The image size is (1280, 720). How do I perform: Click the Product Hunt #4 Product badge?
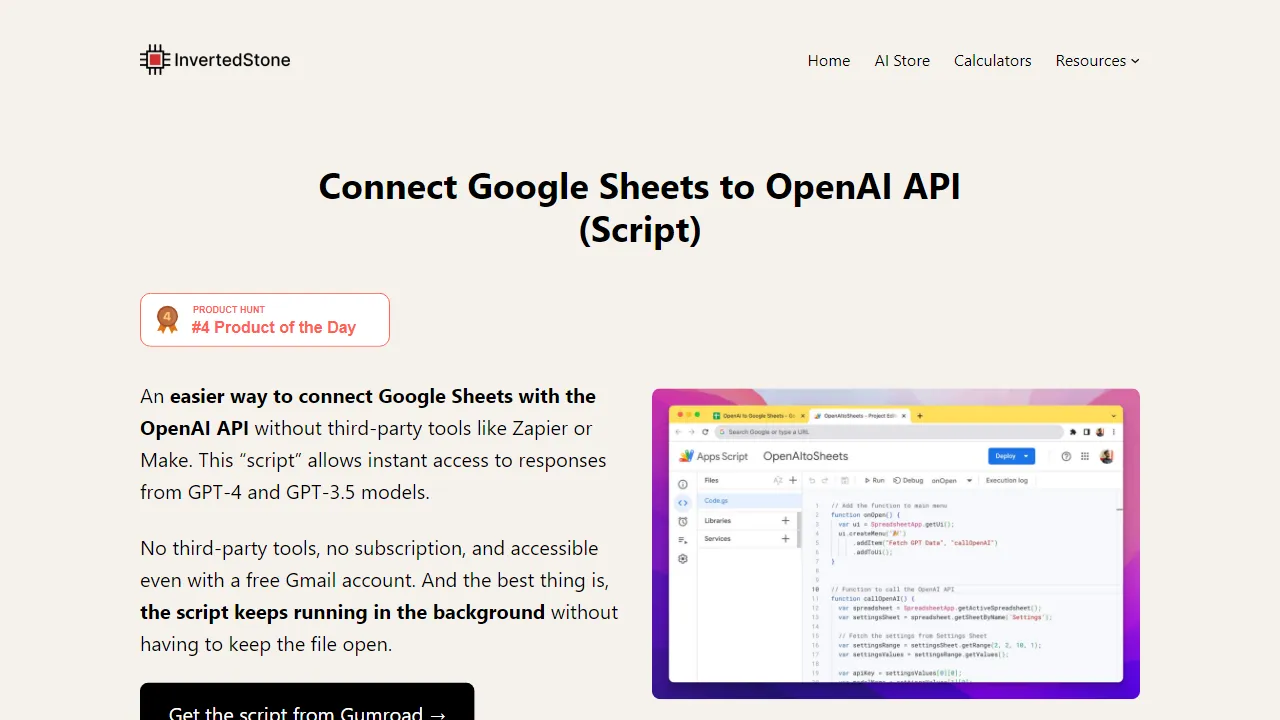tap(265, 320)
